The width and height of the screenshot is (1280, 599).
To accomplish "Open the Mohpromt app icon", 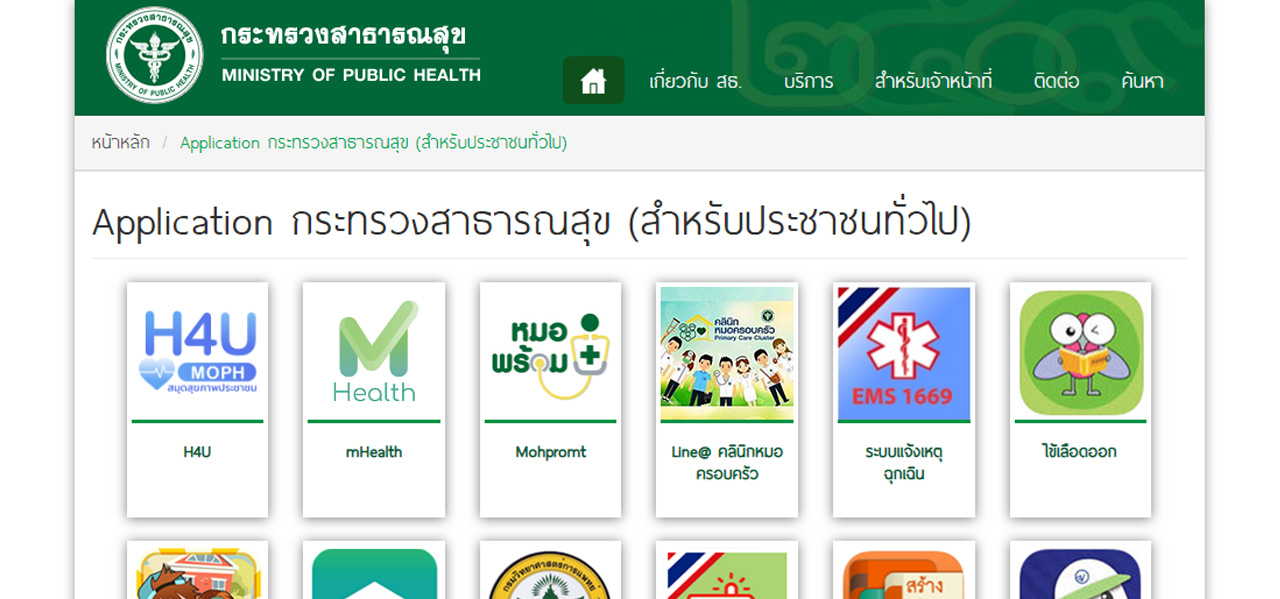I will (x=550, y=352).
